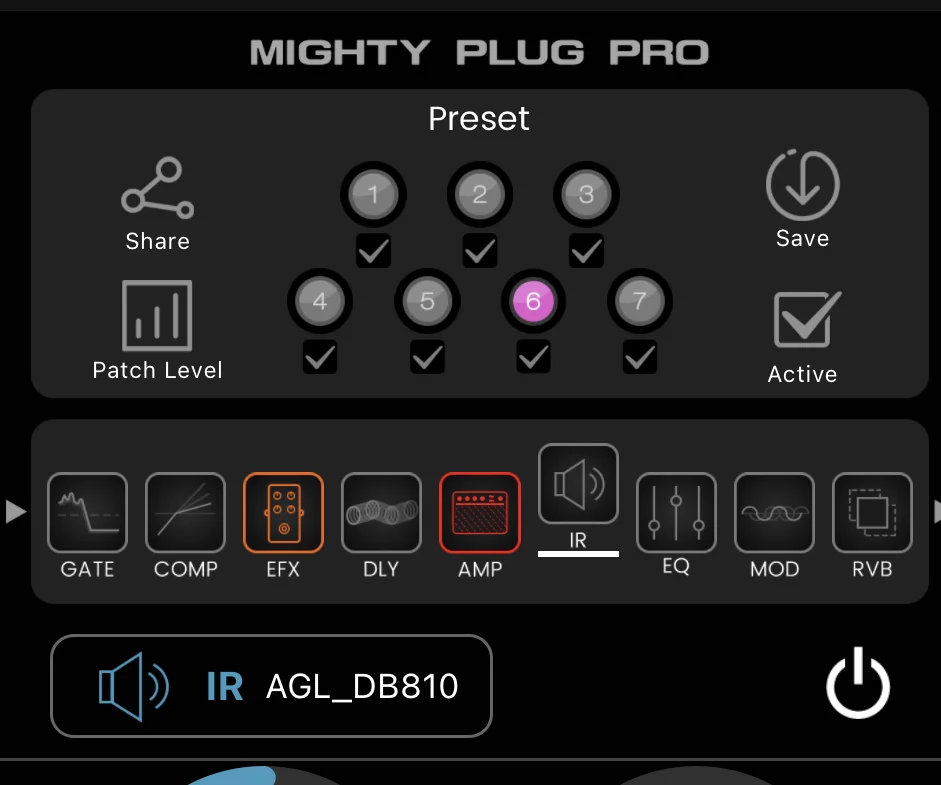
Task: Open the IR AGL_DB810 cabinet selector
Action: click(271, 686)
